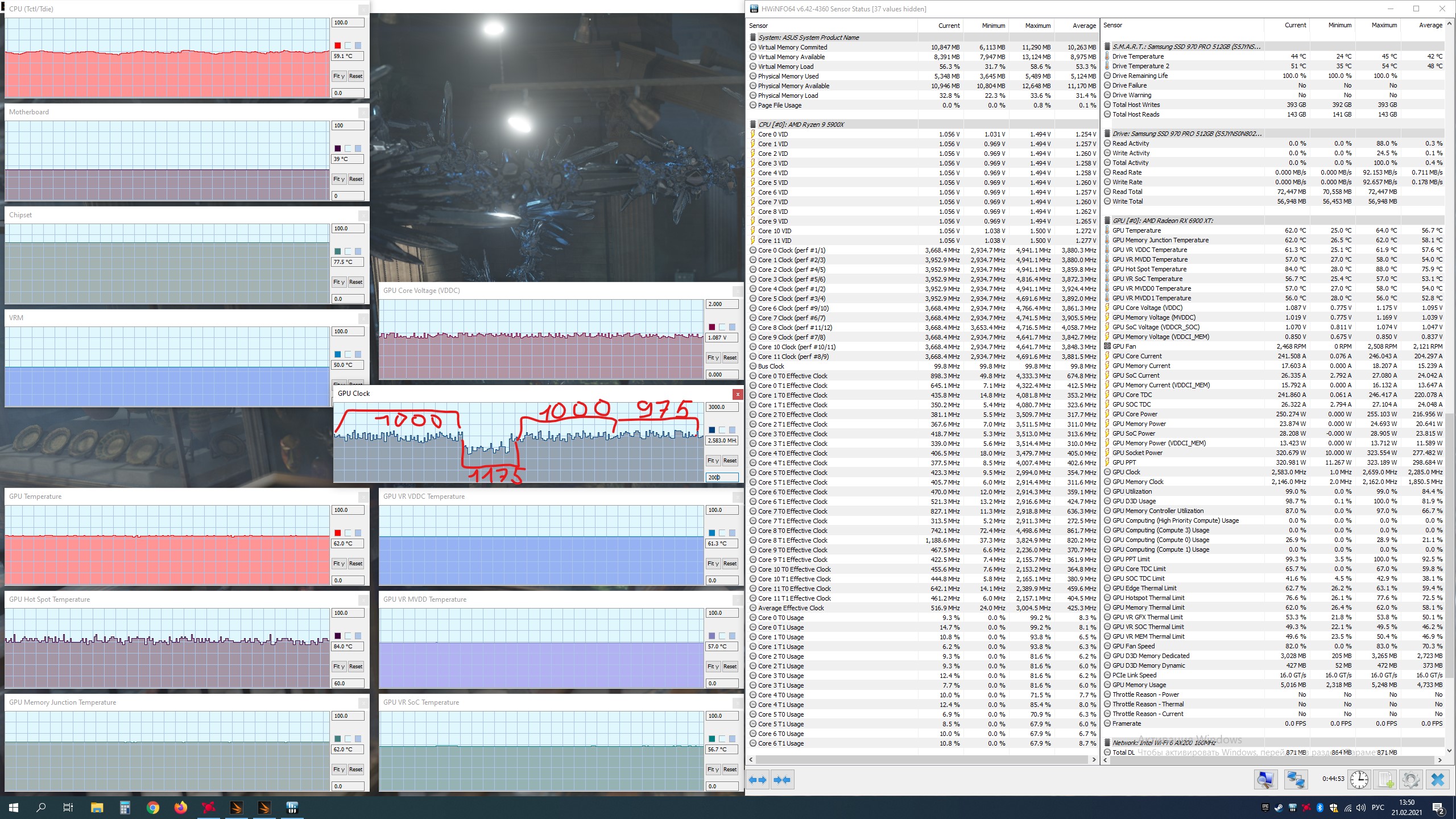The height and width of the screenshot is (819, 1456).
Task: Click Steam icon in system tray
Action: pos(1279,808)
